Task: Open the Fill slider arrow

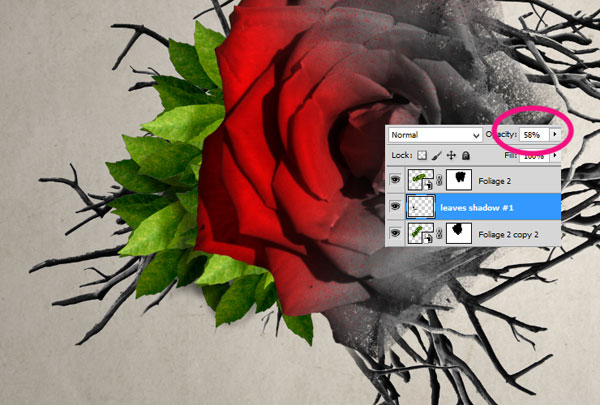Action: point(555,156)
